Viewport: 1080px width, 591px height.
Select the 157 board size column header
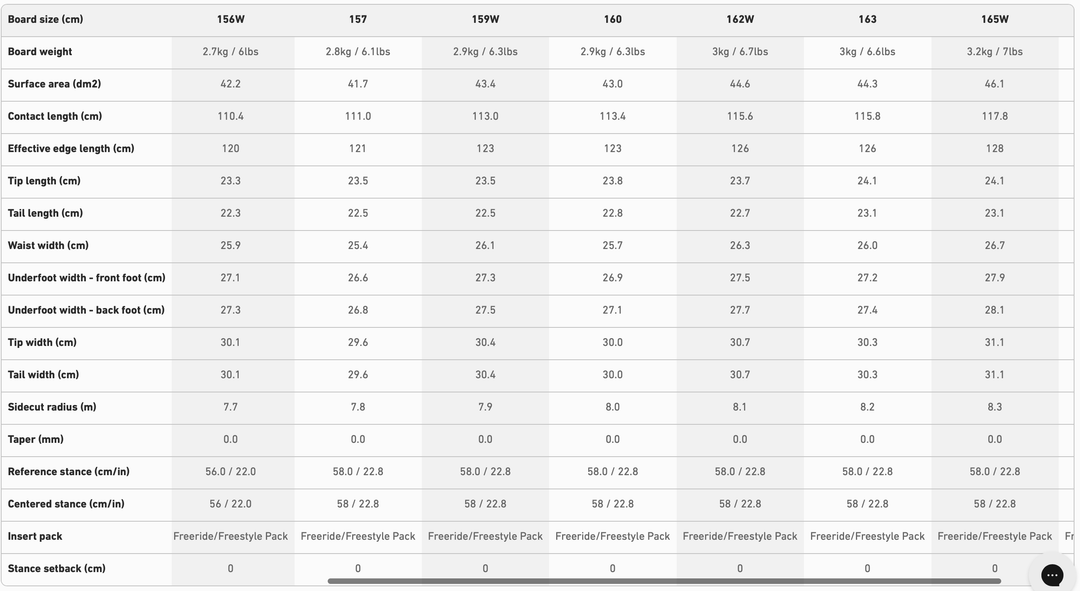(358, 19)
